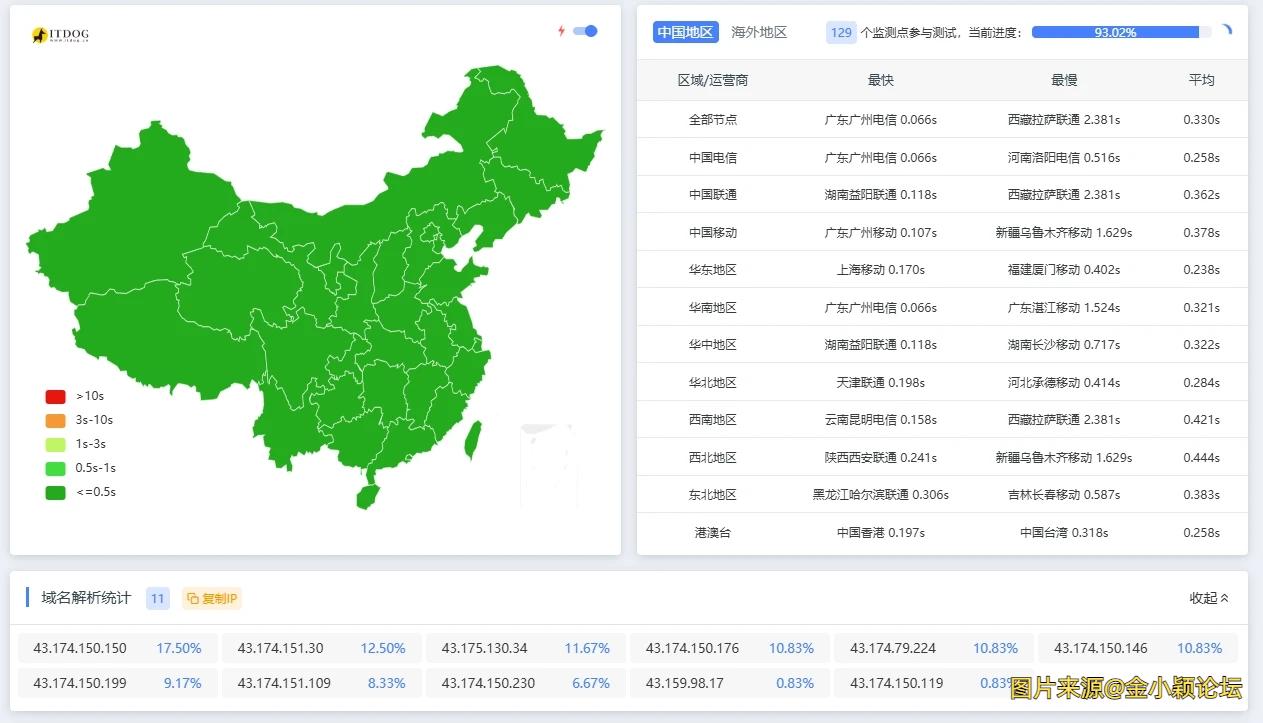The height and width of the screenshot is (723, 1263).
Task: Click the ITDOG logo
Action: pos(60,36)
